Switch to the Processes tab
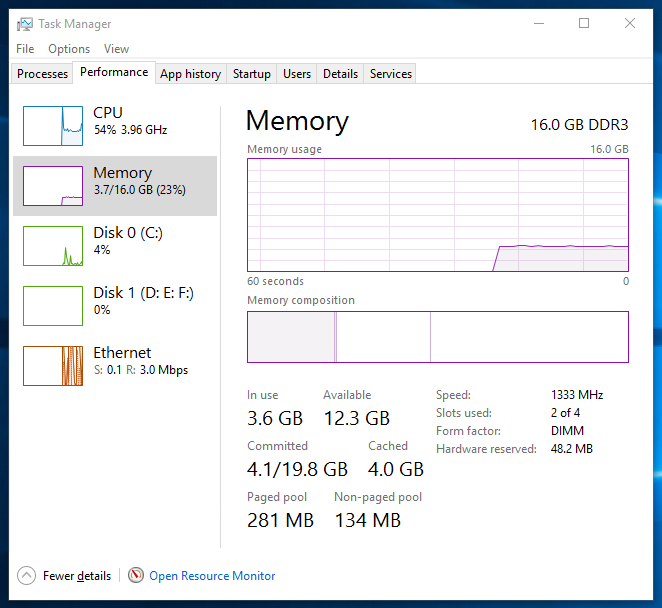 pos(43,74)
